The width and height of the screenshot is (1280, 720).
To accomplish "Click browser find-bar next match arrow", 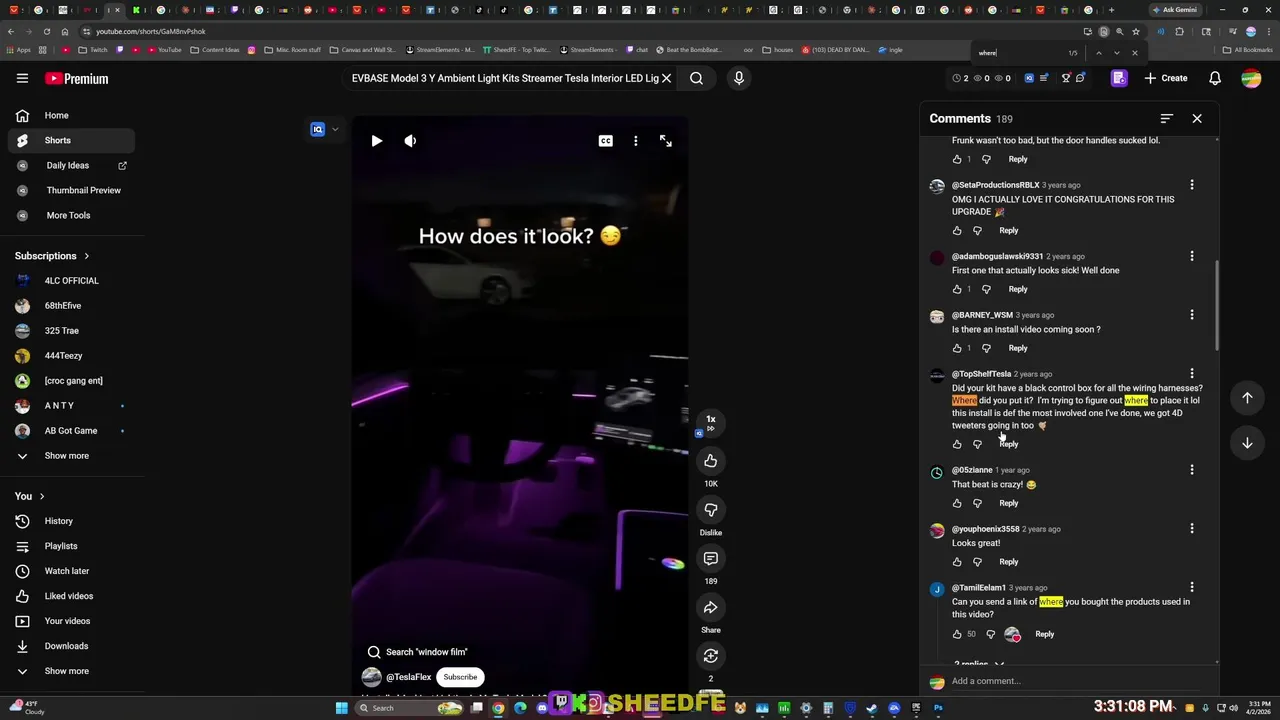I will point(1116,53).
